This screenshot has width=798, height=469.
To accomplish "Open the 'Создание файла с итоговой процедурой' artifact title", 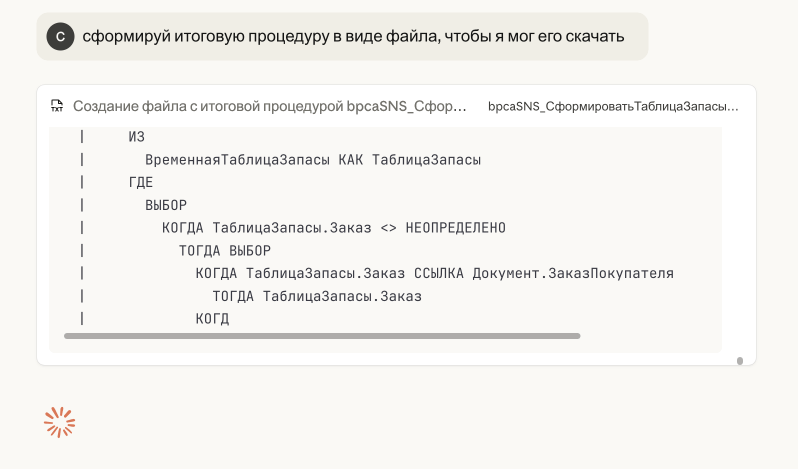I will pyautogui.click(x=269, y=106).
